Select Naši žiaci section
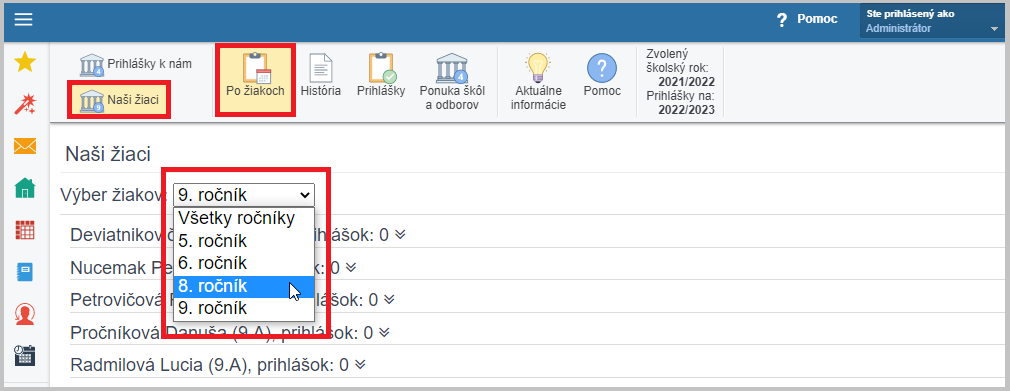Image resolution: width=1010 pixels, height=391 pixels. pyautogui.click(x=119, y=100)
